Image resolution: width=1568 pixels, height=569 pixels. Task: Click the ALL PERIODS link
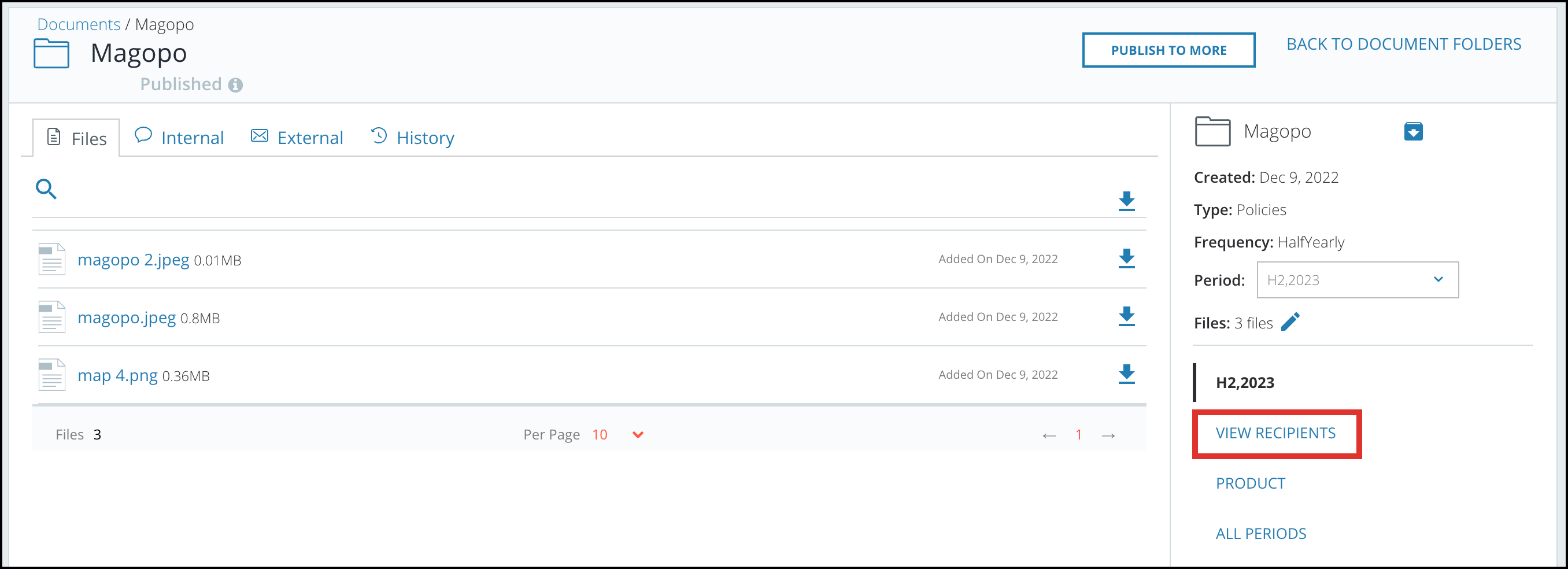click(1260, 534)
